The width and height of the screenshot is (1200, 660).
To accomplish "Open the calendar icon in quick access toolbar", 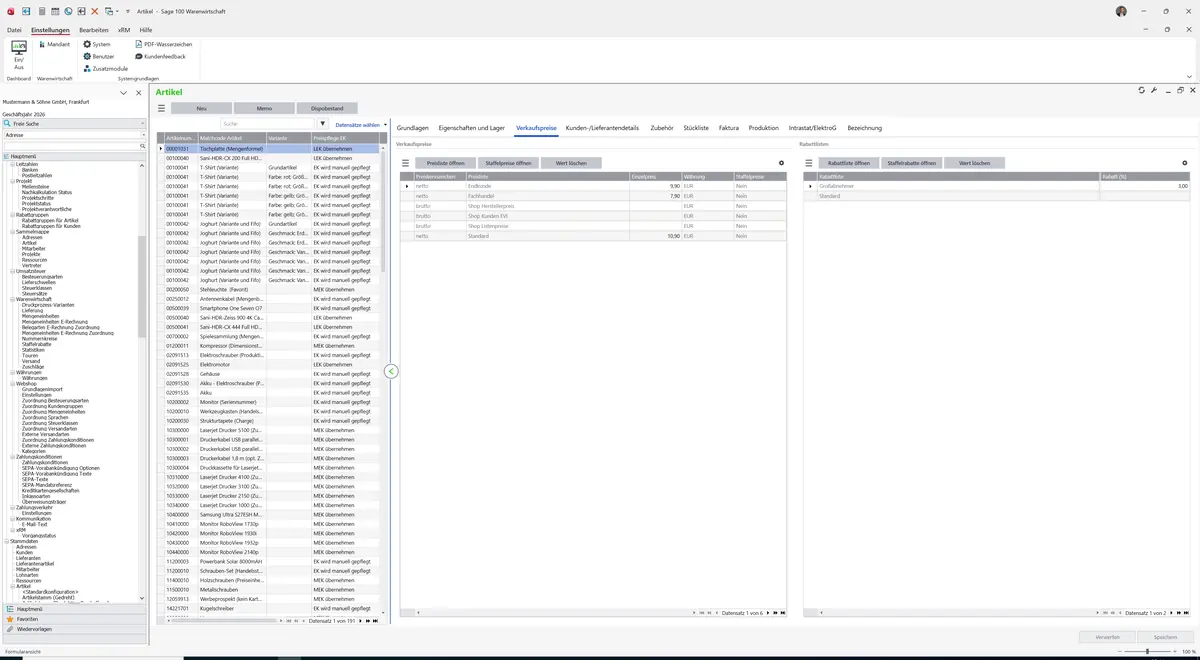I will coord(55,11).
